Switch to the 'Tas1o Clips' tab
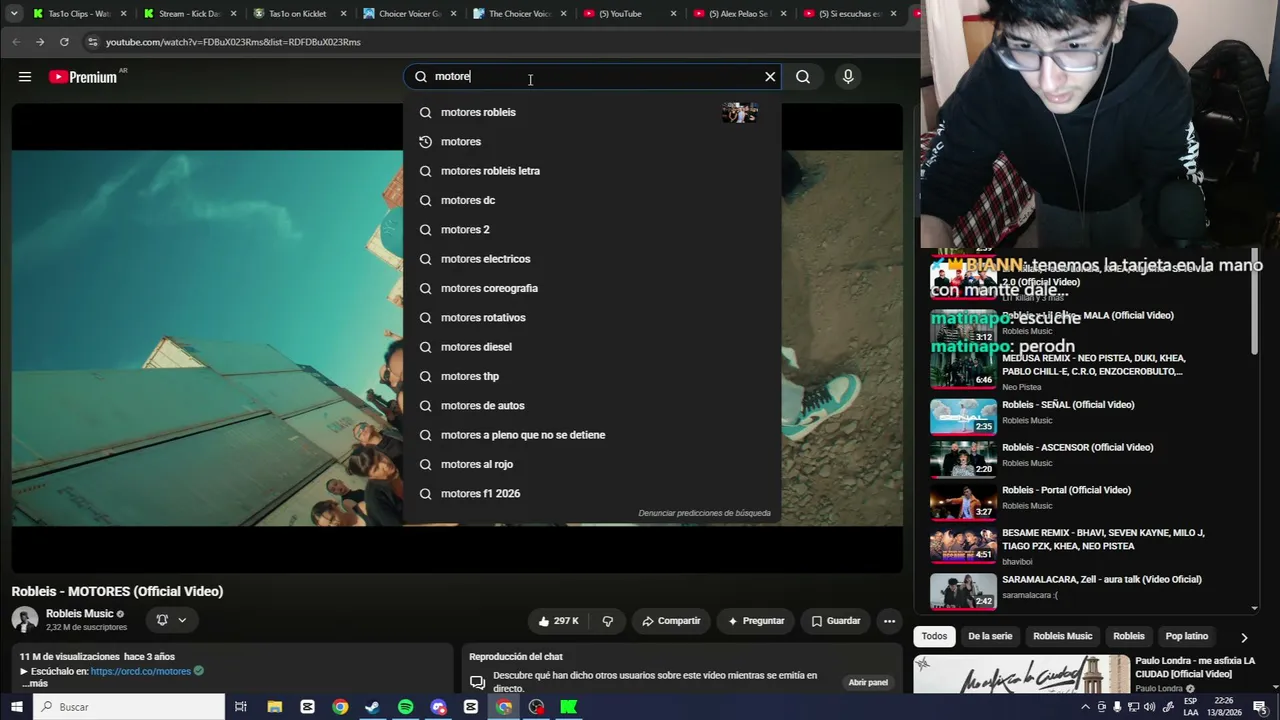The width and height of the screenshot is (1280, 720). coord(80,14)
